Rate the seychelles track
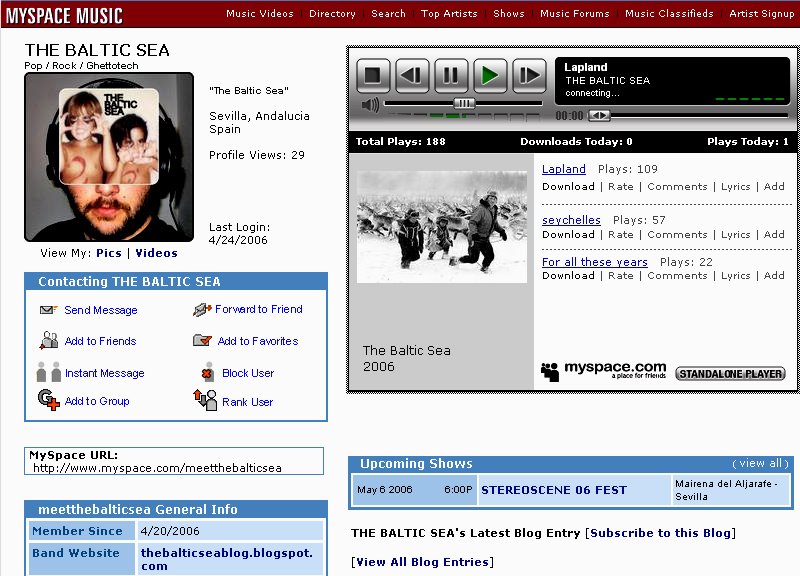The width and height of the screenshot is (800, 576). (620, 235)
